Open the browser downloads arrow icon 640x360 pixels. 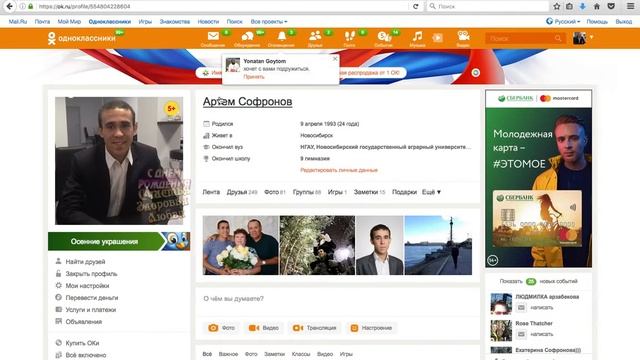[x=582, y=7]
